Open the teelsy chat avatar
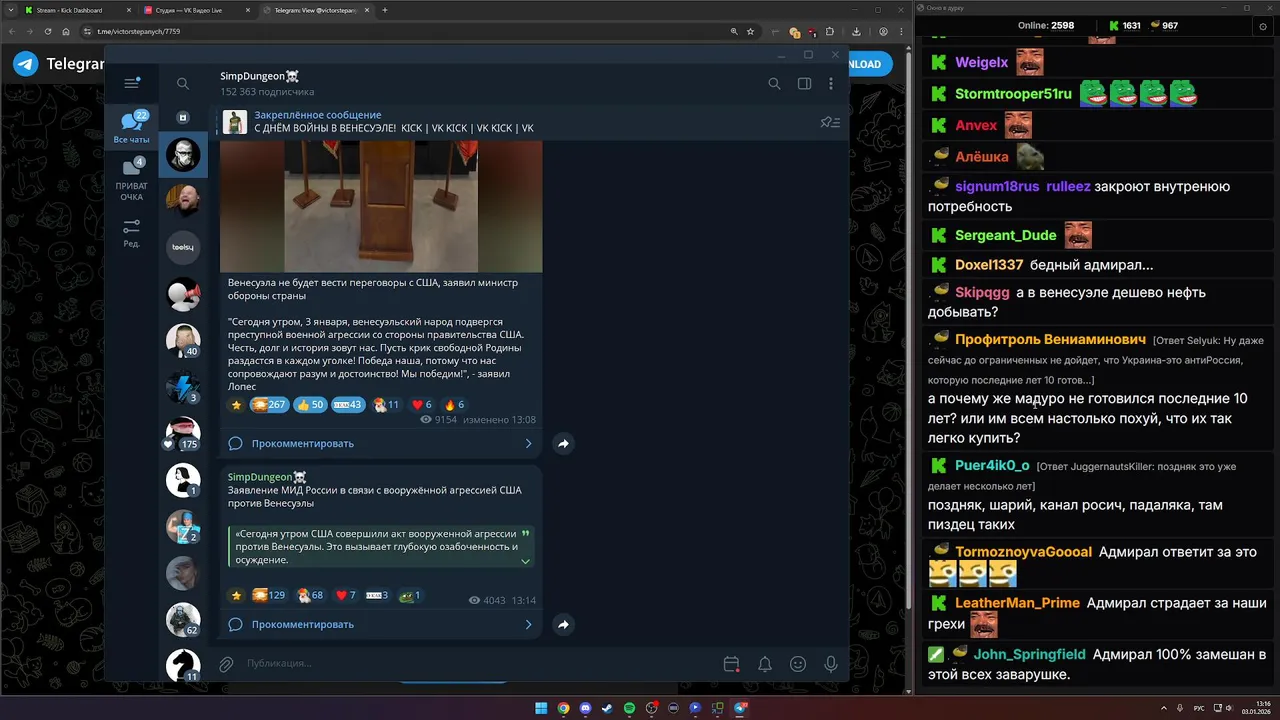 (x=183, y=247)
